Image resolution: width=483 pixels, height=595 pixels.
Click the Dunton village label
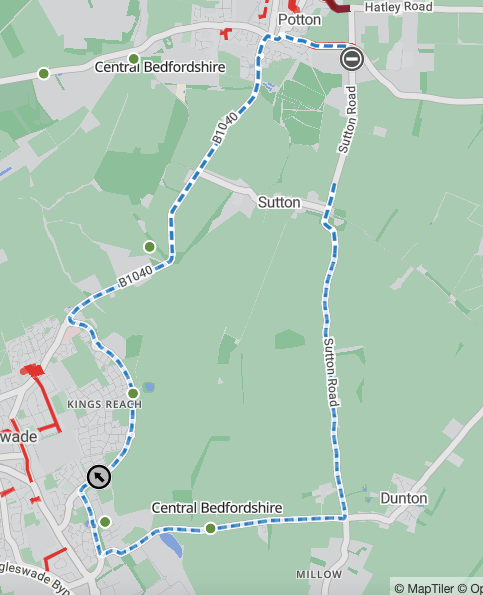[x=404, y=498]
